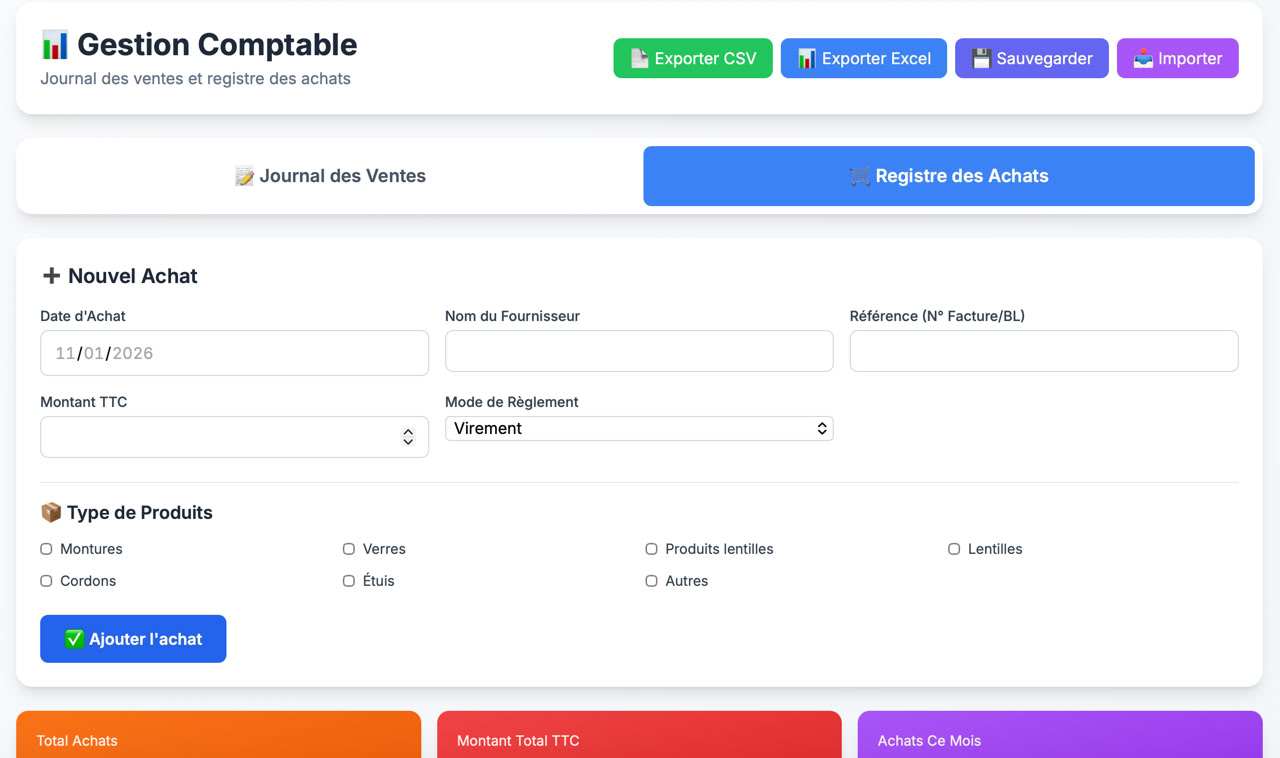This screenshot has height=758, width=1280.
Task: Click the chart icon on Exporter Excel
Action: coord(806,59)
